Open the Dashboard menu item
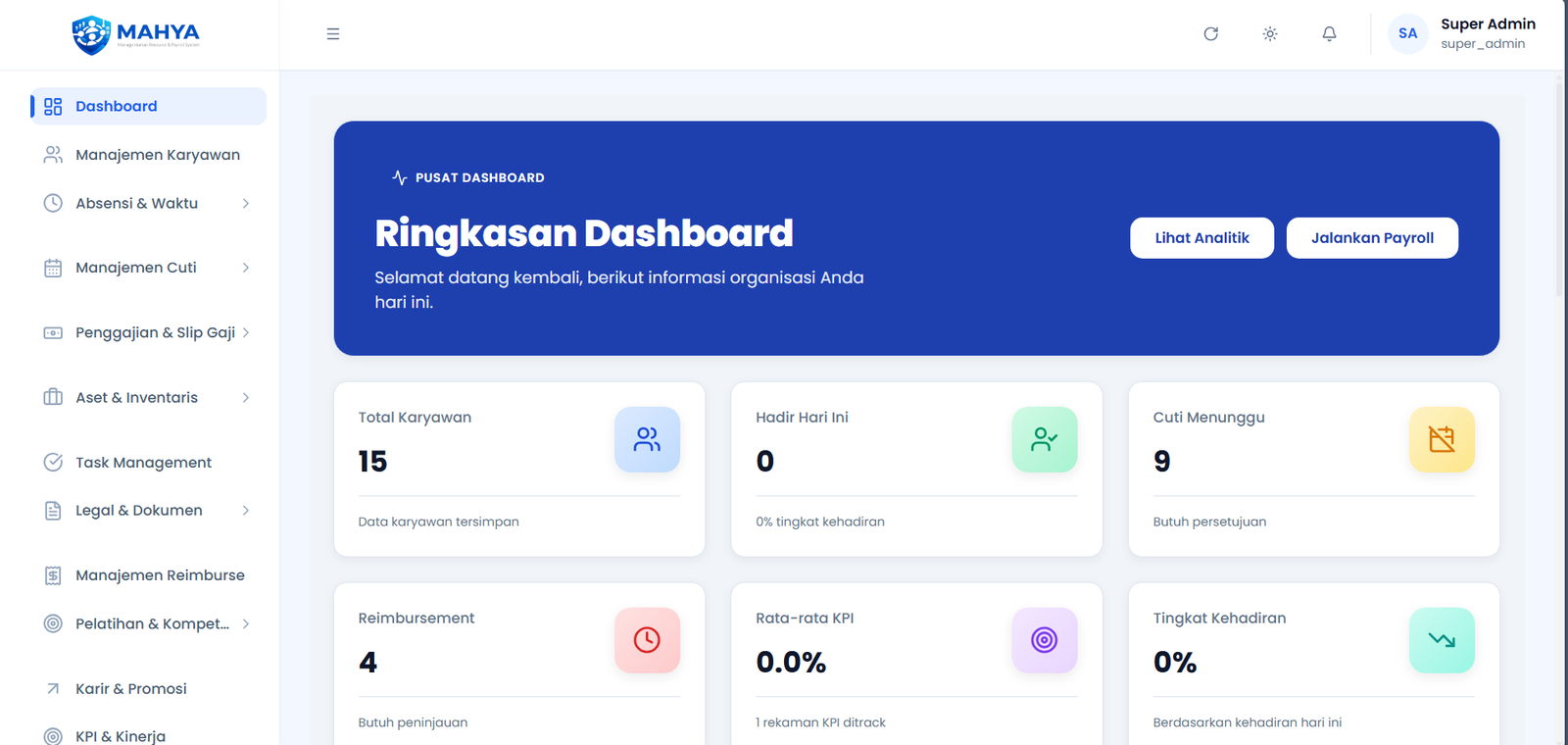Screen dimensions: 1568x745 [148, 106]
